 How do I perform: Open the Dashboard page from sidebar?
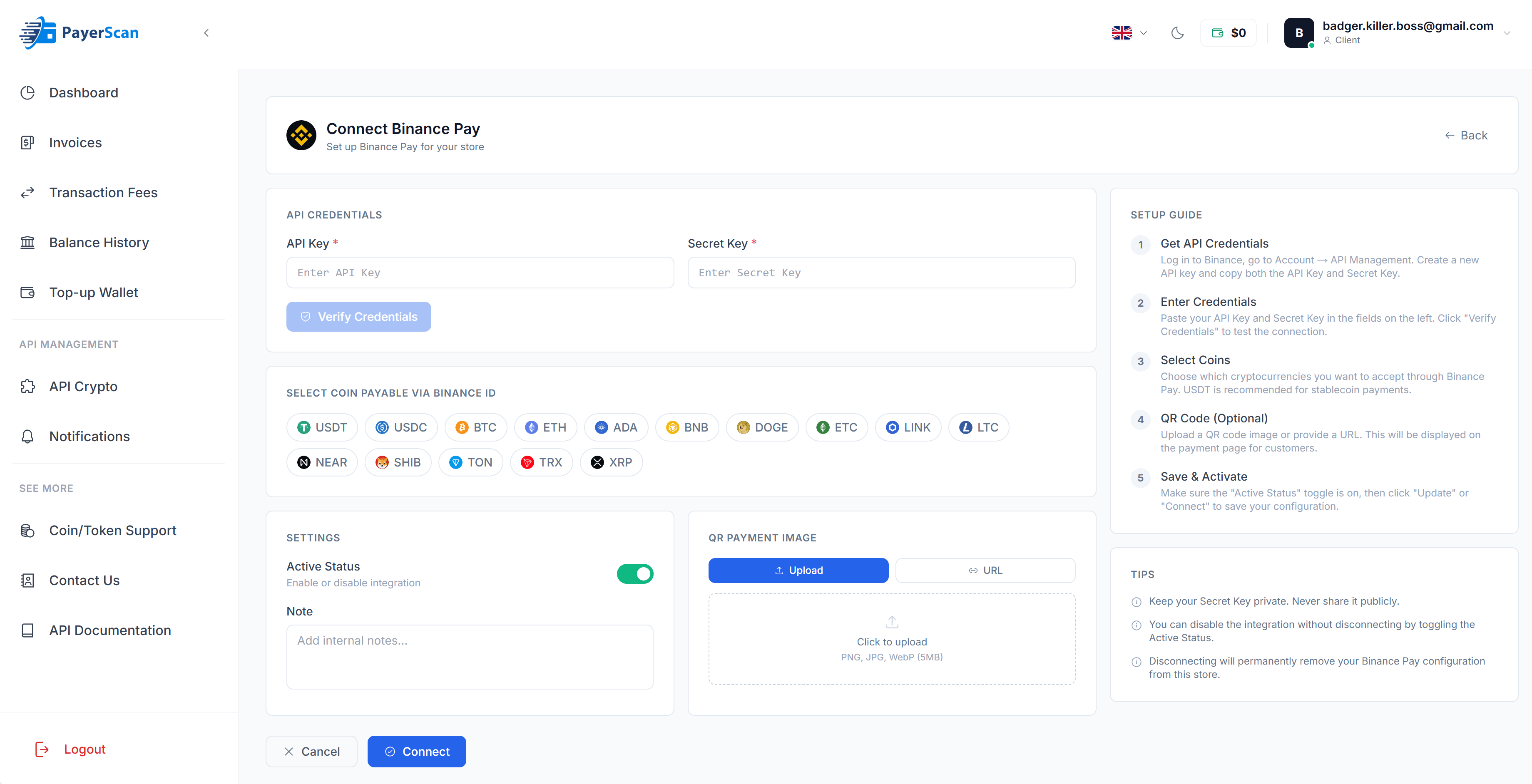tap(83, 93)
